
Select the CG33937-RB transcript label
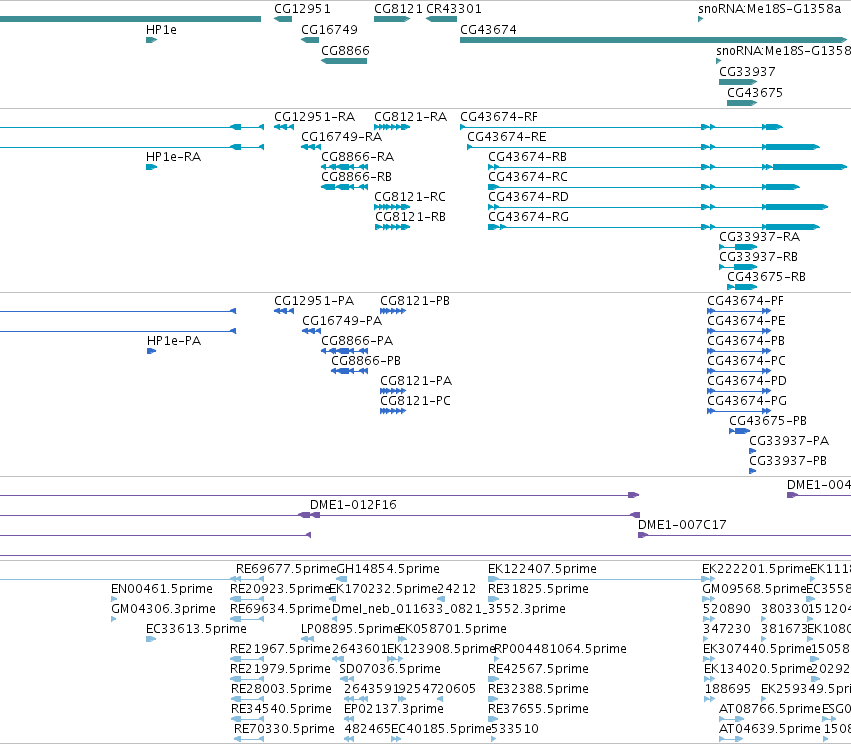pos(758,257)
